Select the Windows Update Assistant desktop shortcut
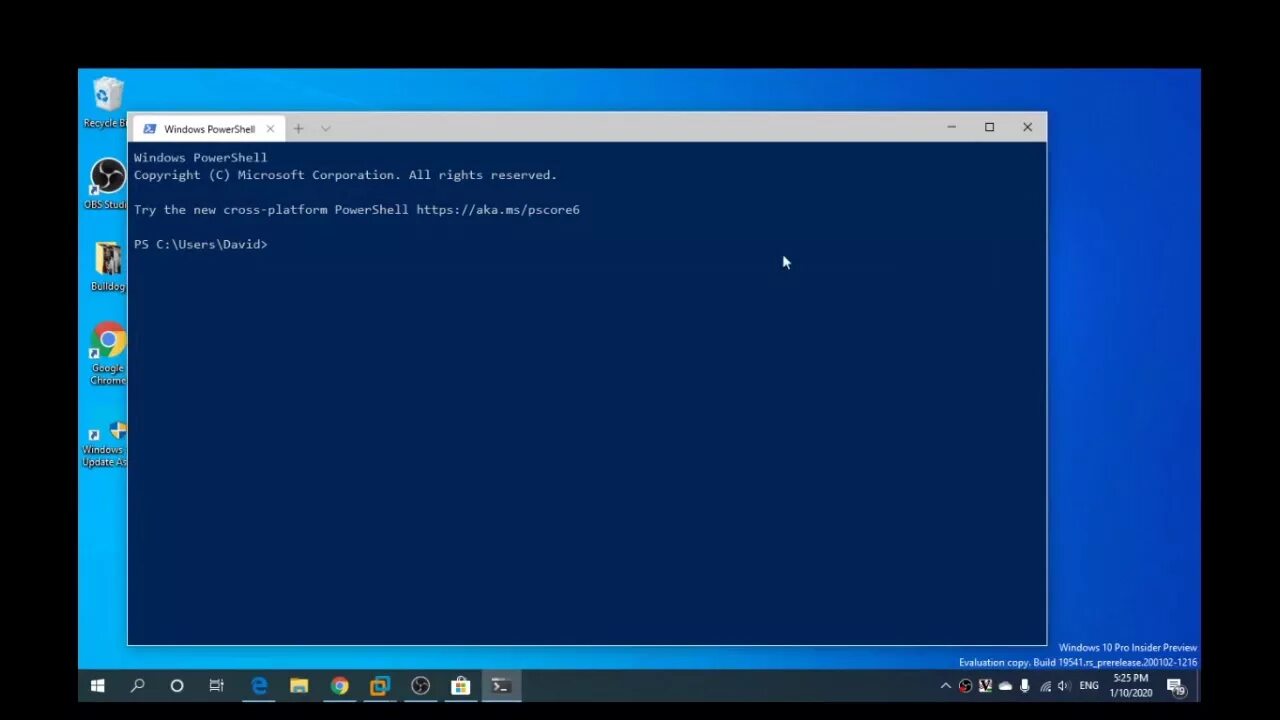 pos(105,443)
